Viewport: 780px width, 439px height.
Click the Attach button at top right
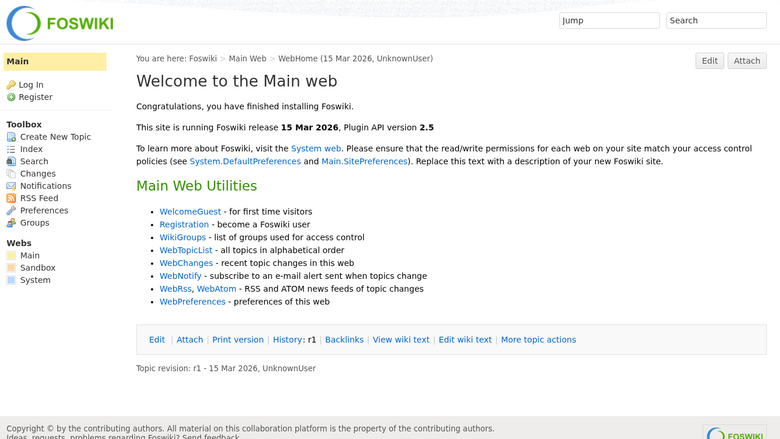[747, 61]
